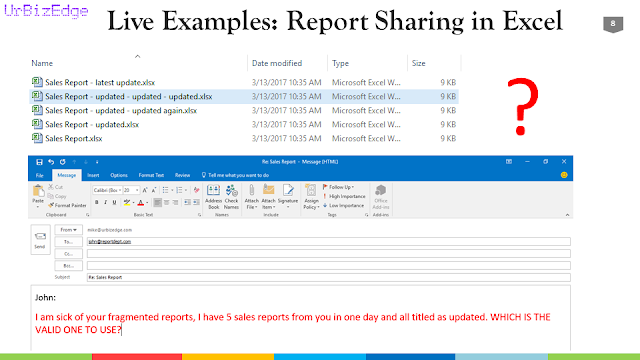Align text to the left
The height and width of the screenshot is (360, 640).
click(x=157, y=202)
